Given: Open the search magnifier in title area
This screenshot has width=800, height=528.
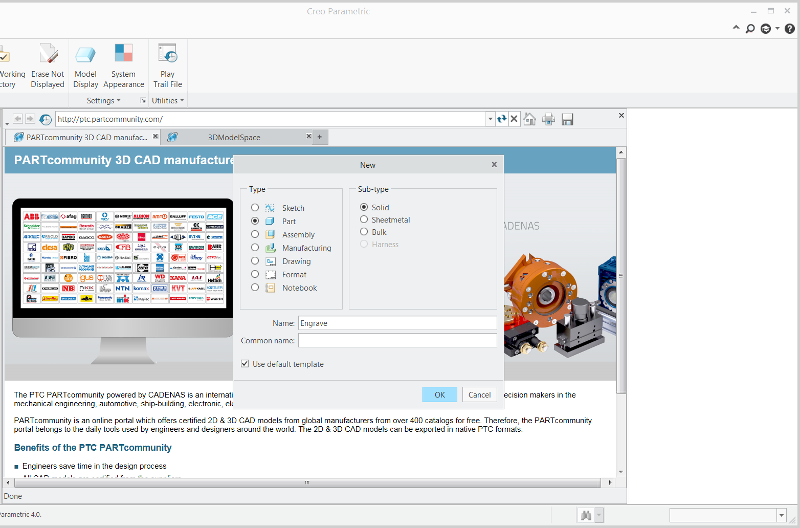Looking at the screenshot, I should (x=750, y=29).
